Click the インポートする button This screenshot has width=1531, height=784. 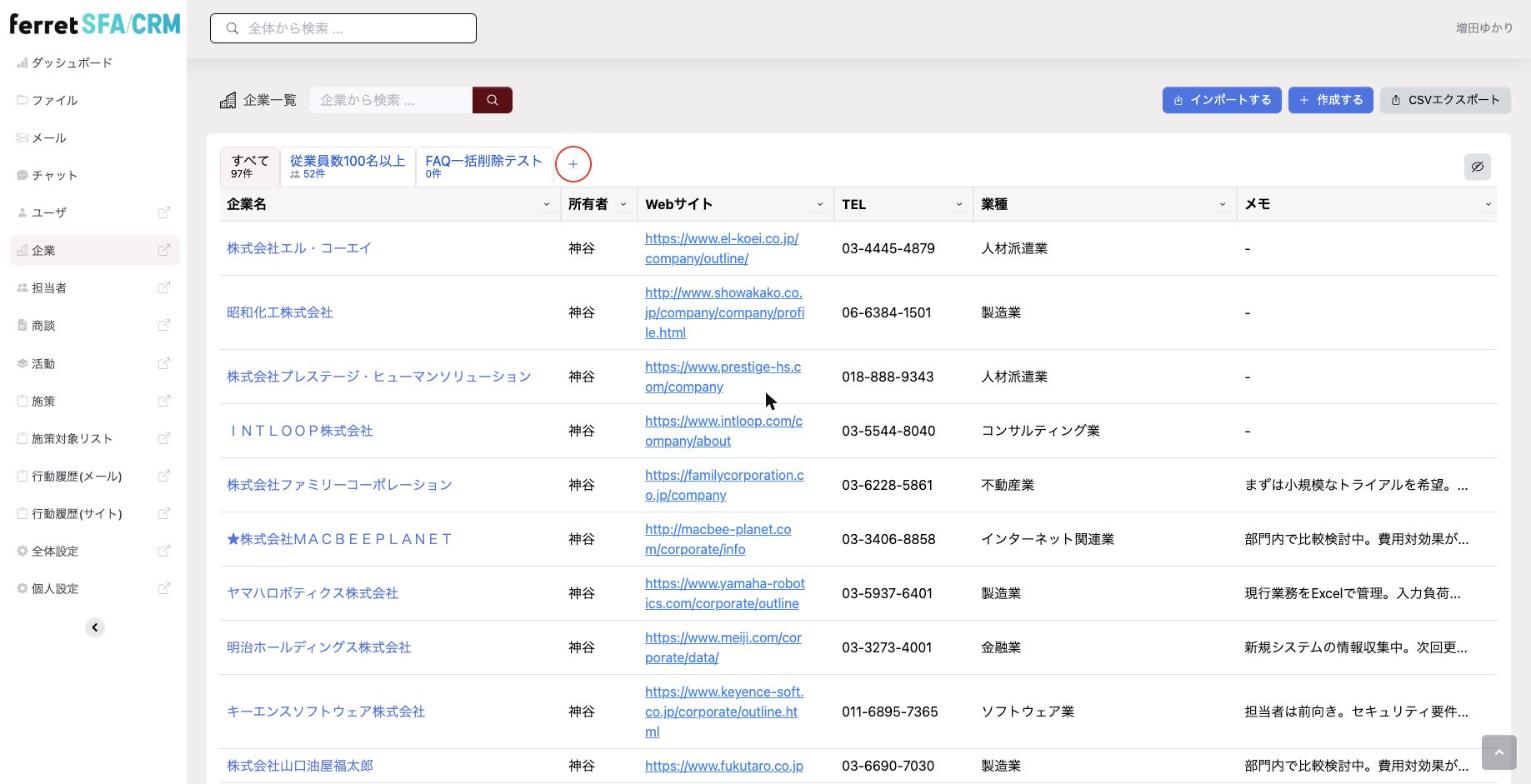click(1222, 100)
